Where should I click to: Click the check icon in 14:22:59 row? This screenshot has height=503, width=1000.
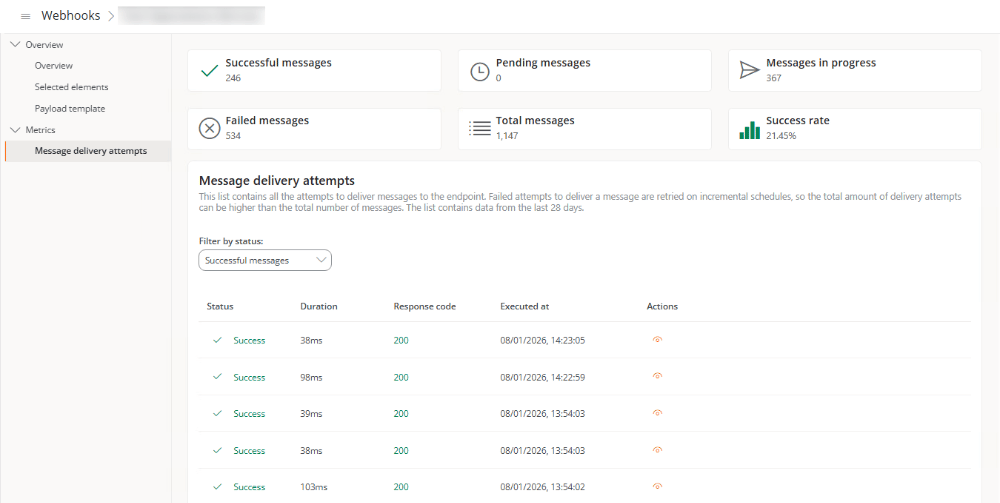(217, 377)
